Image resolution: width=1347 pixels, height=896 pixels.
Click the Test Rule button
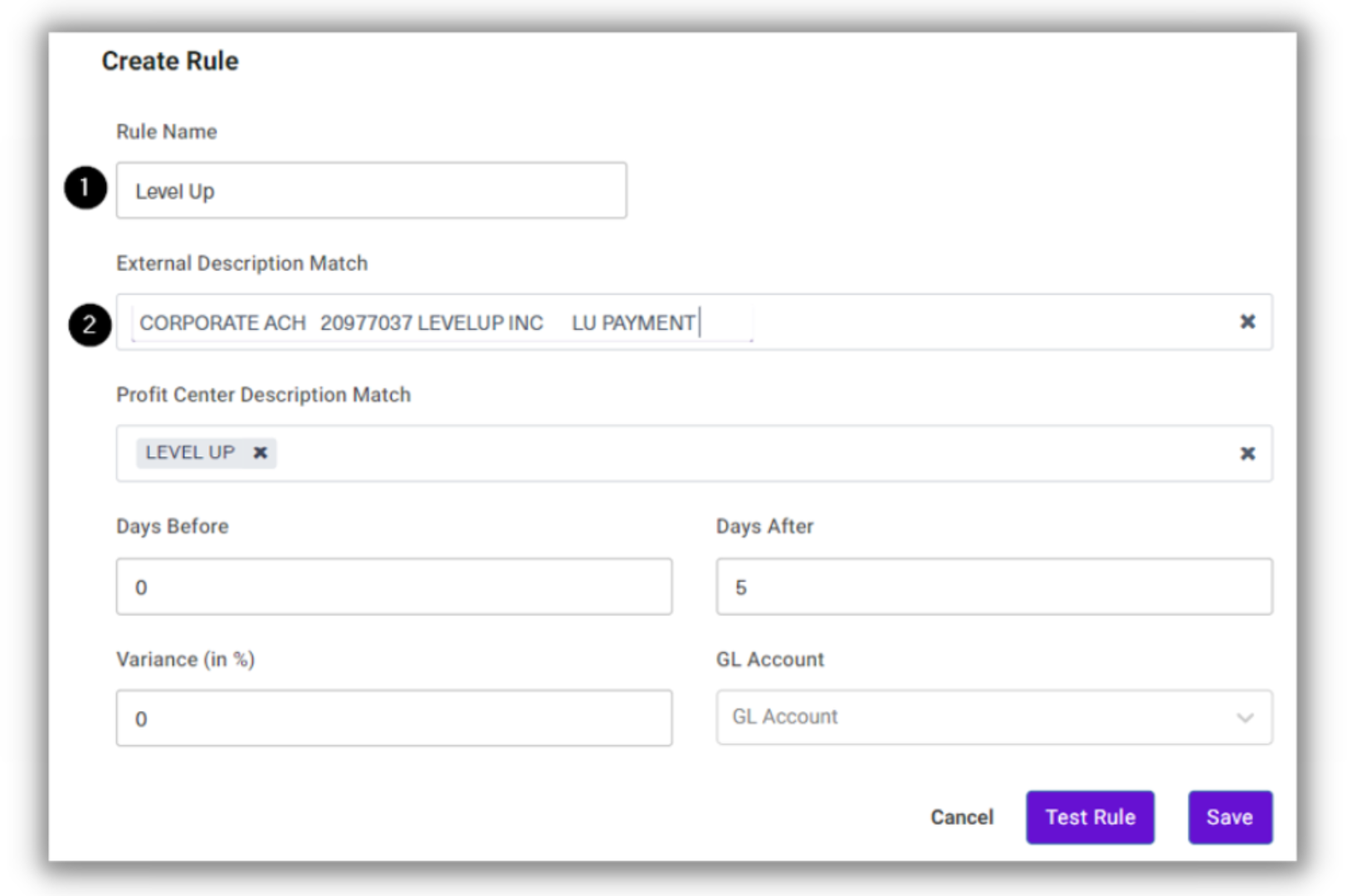1090,816
